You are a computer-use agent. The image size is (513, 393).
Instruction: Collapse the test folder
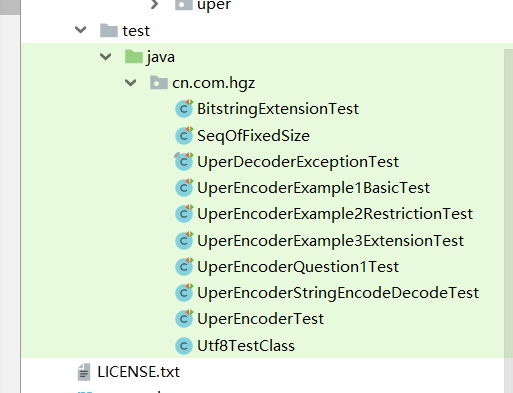pyautogui.click(x=81, y=30)
